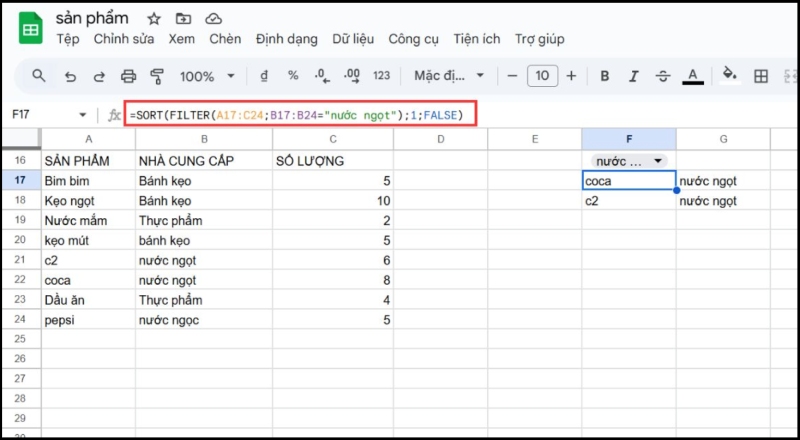This screenshot has height=440, width=800.
Task: Open the Định dạng menu
Action: pos(287,39)
